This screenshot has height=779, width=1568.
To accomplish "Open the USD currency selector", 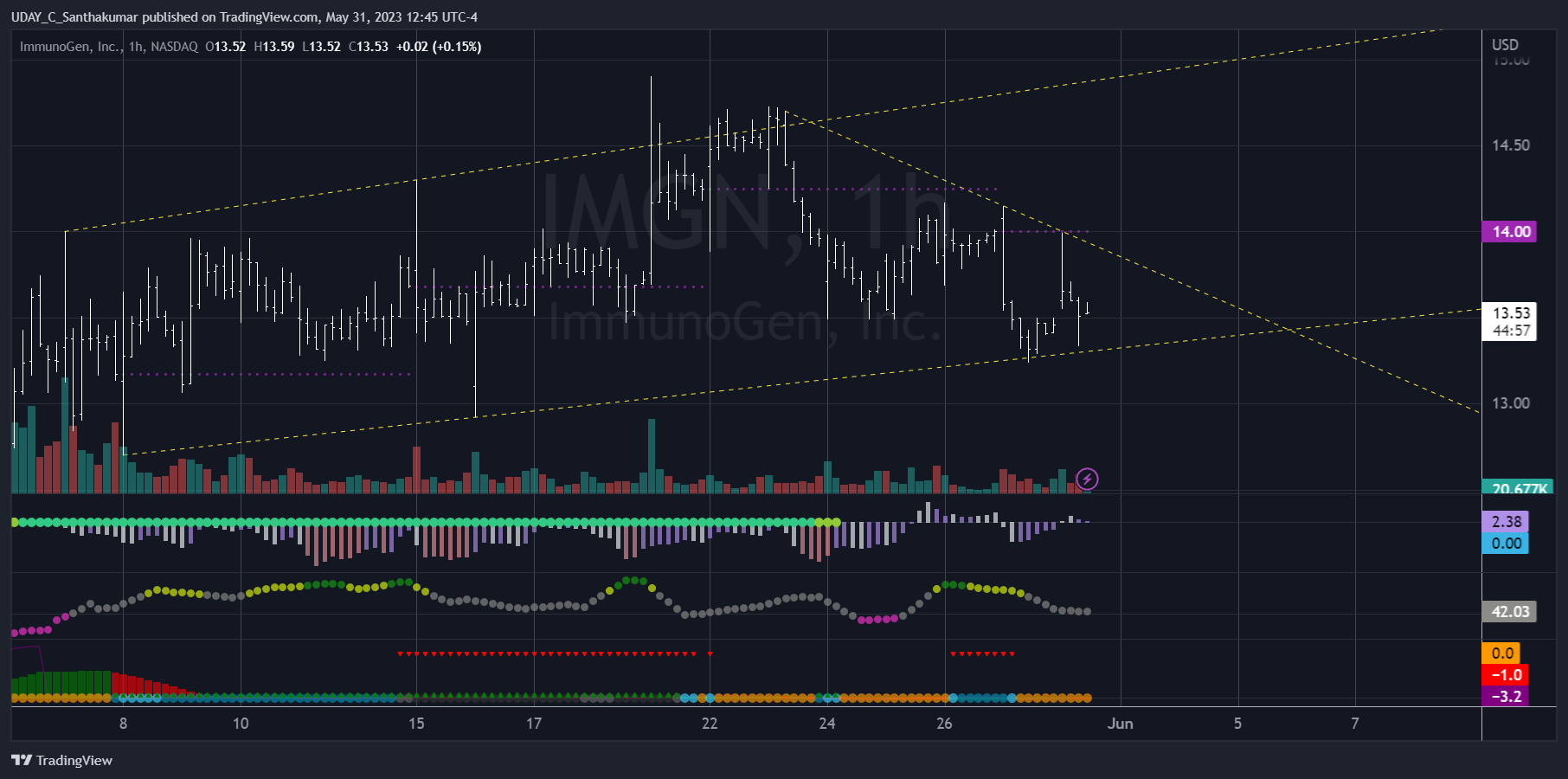I will (x=1505, y=45).
